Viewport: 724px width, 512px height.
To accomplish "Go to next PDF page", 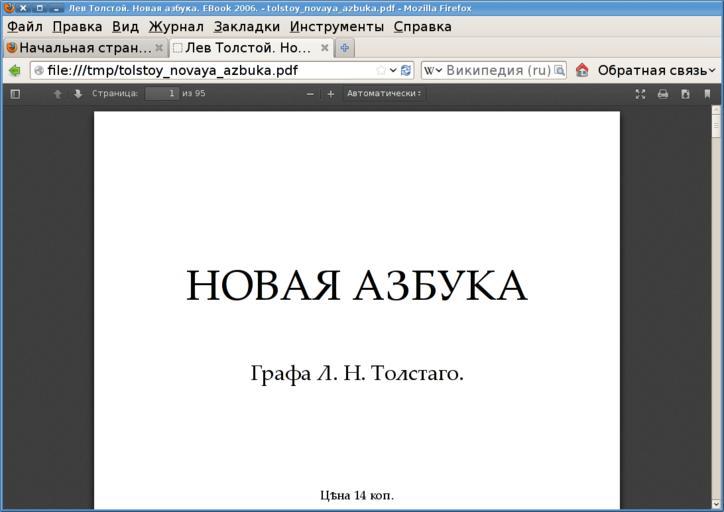I will [78, 94].
